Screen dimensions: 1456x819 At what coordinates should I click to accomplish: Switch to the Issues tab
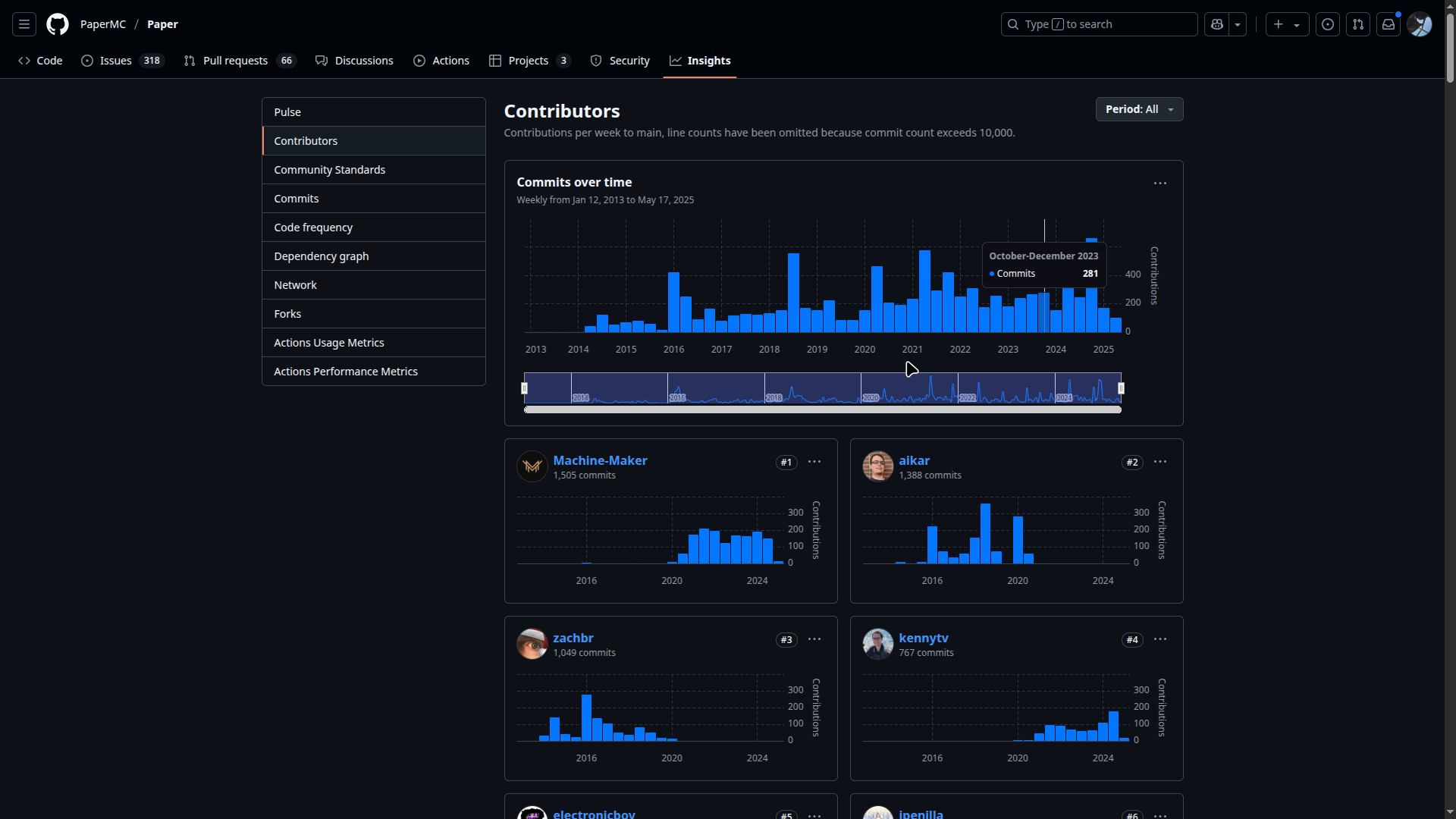(123, 61)
